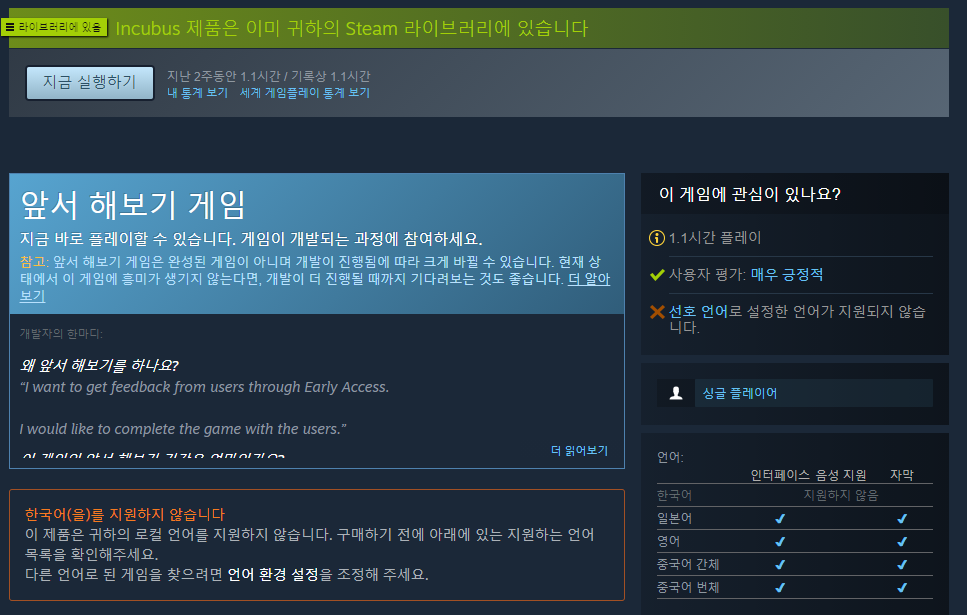Click the 언어: section label

670,457
